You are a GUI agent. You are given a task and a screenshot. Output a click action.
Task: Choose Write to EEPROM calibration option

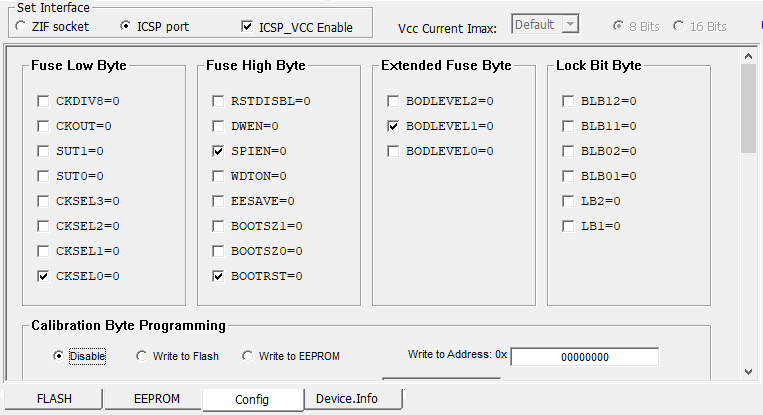coord(248,356)
